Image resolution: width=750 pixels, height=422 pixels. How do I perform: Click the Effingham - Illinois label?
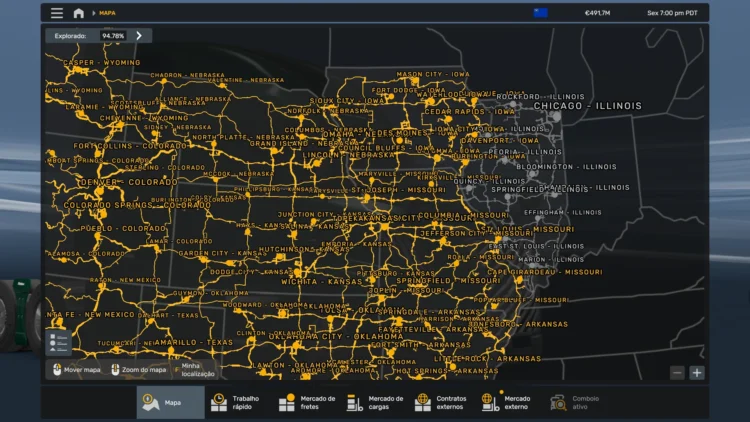[x=562, y=212]
